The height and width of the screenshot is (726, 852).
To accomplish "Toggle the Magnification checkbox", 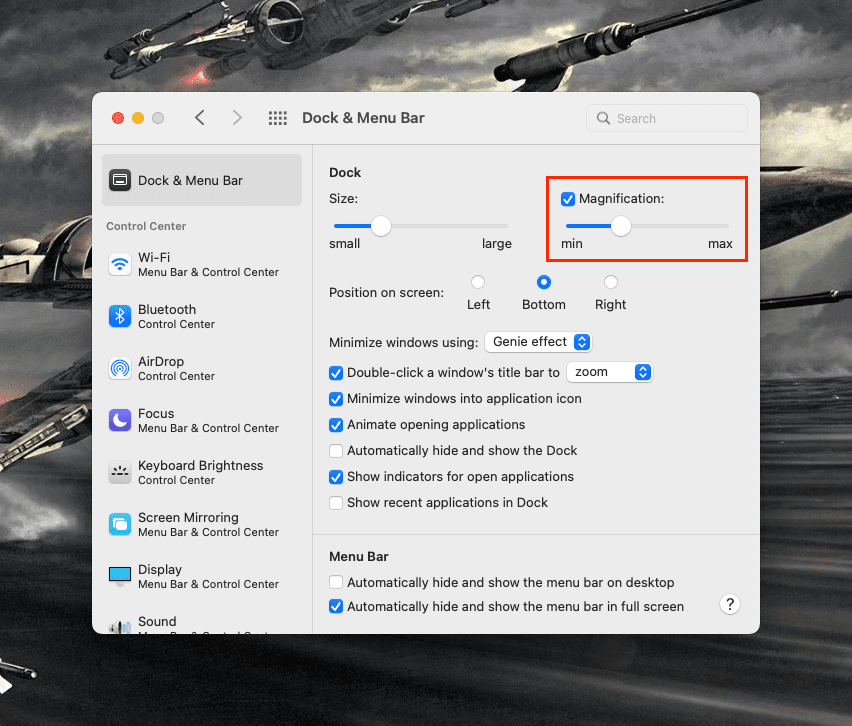I will 568,199.
